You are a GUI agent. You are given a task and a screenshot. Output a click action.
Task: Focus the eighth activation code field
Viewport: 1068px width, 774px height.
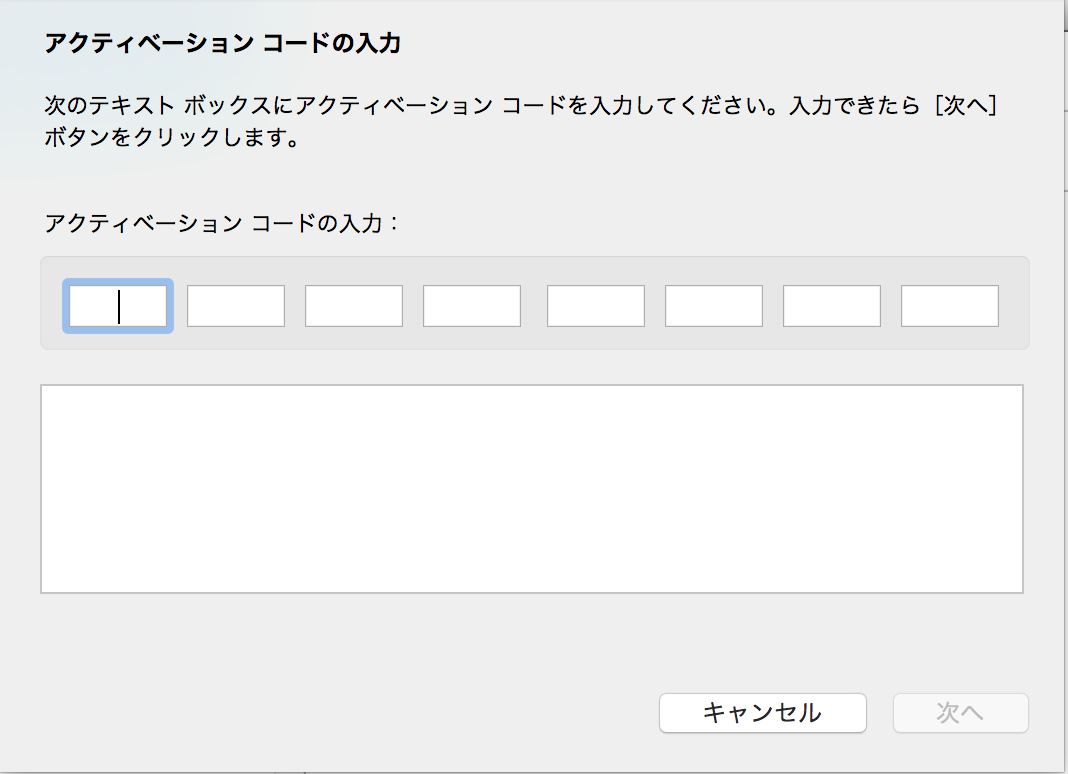(x=950, y=306)
